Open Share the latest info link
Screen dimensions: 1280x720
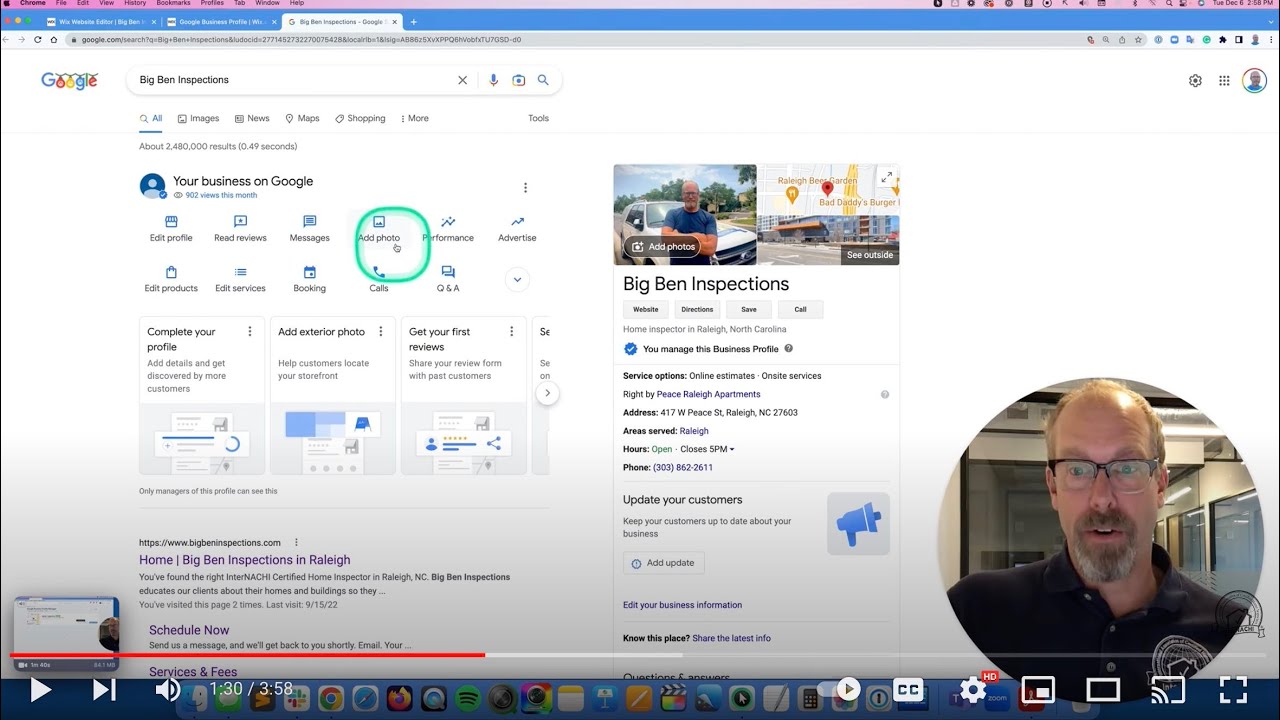731,638
